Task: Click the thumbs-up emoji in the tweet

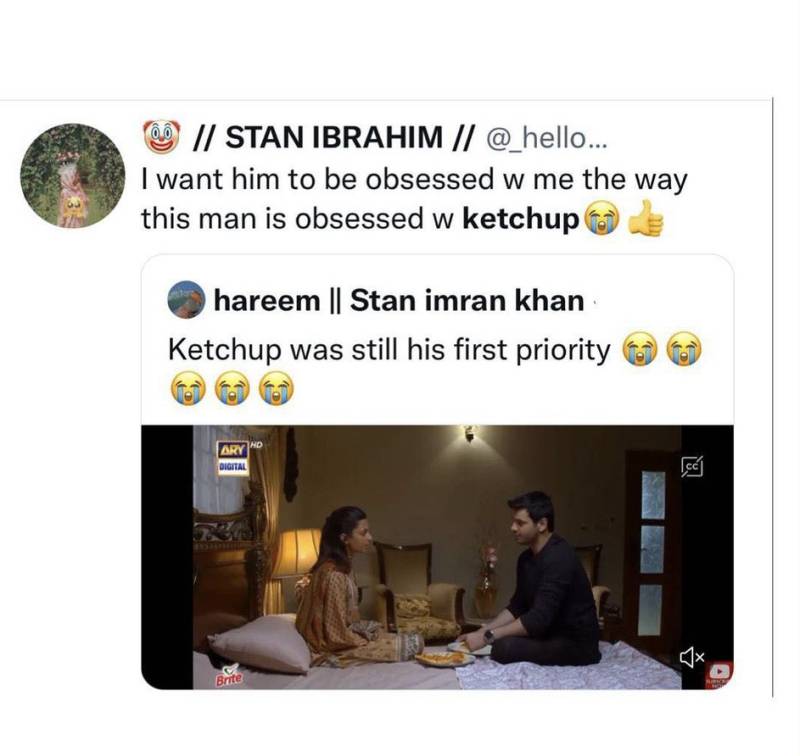Action: (x=643, y=218)
